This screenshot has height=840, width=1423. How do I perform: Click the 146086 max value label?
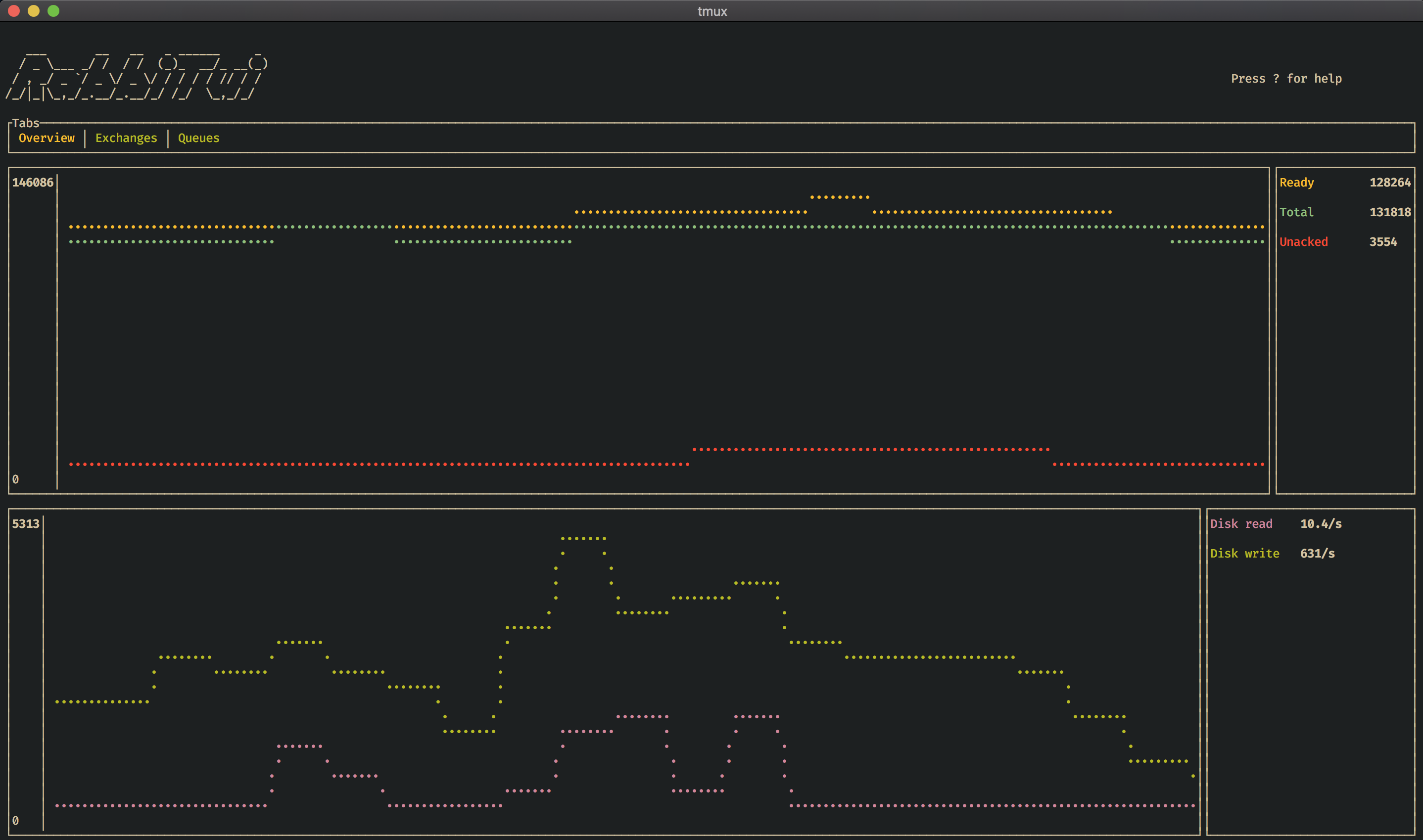pyautogui.click(x=34, y=182)
